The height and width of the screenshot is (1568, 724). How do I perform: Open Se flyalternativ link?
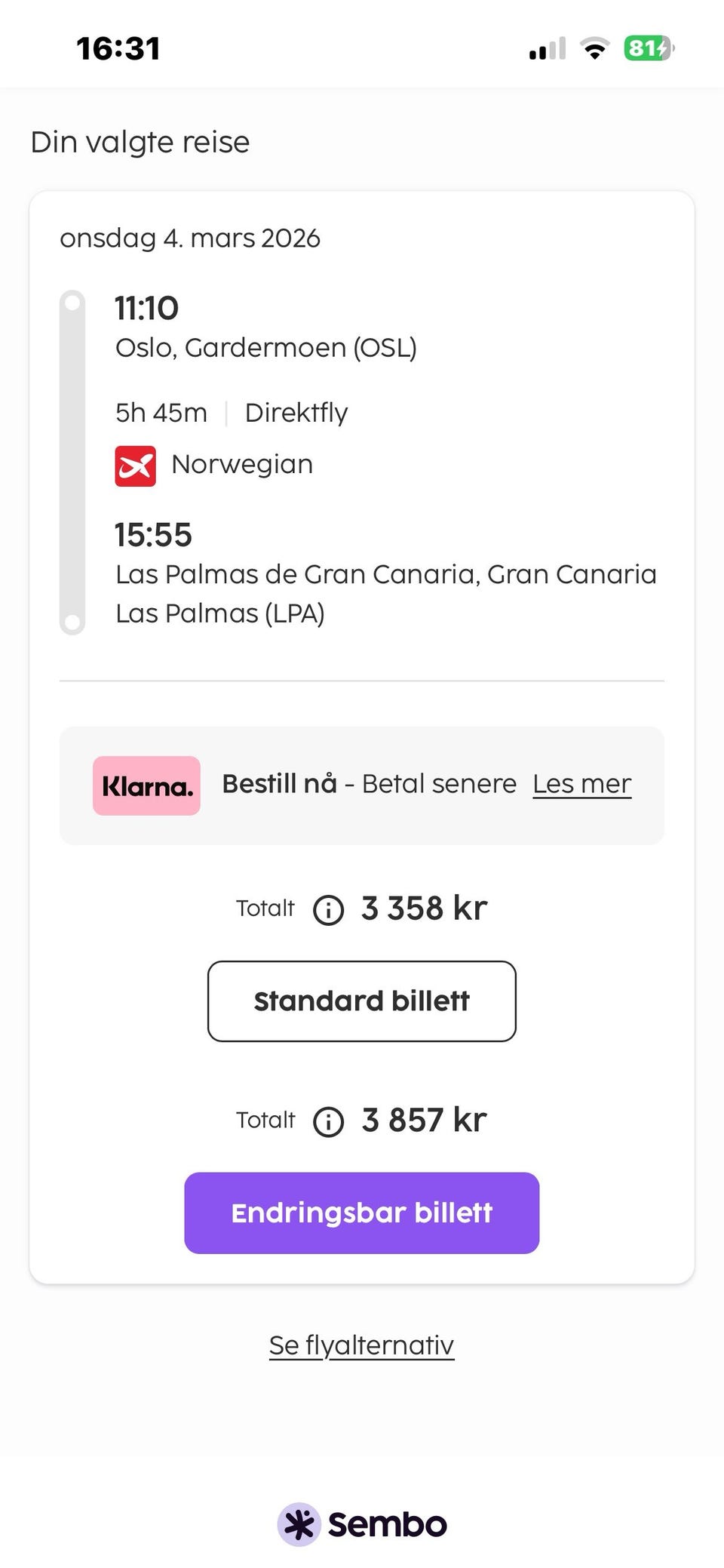click(x=362, y=1345)
